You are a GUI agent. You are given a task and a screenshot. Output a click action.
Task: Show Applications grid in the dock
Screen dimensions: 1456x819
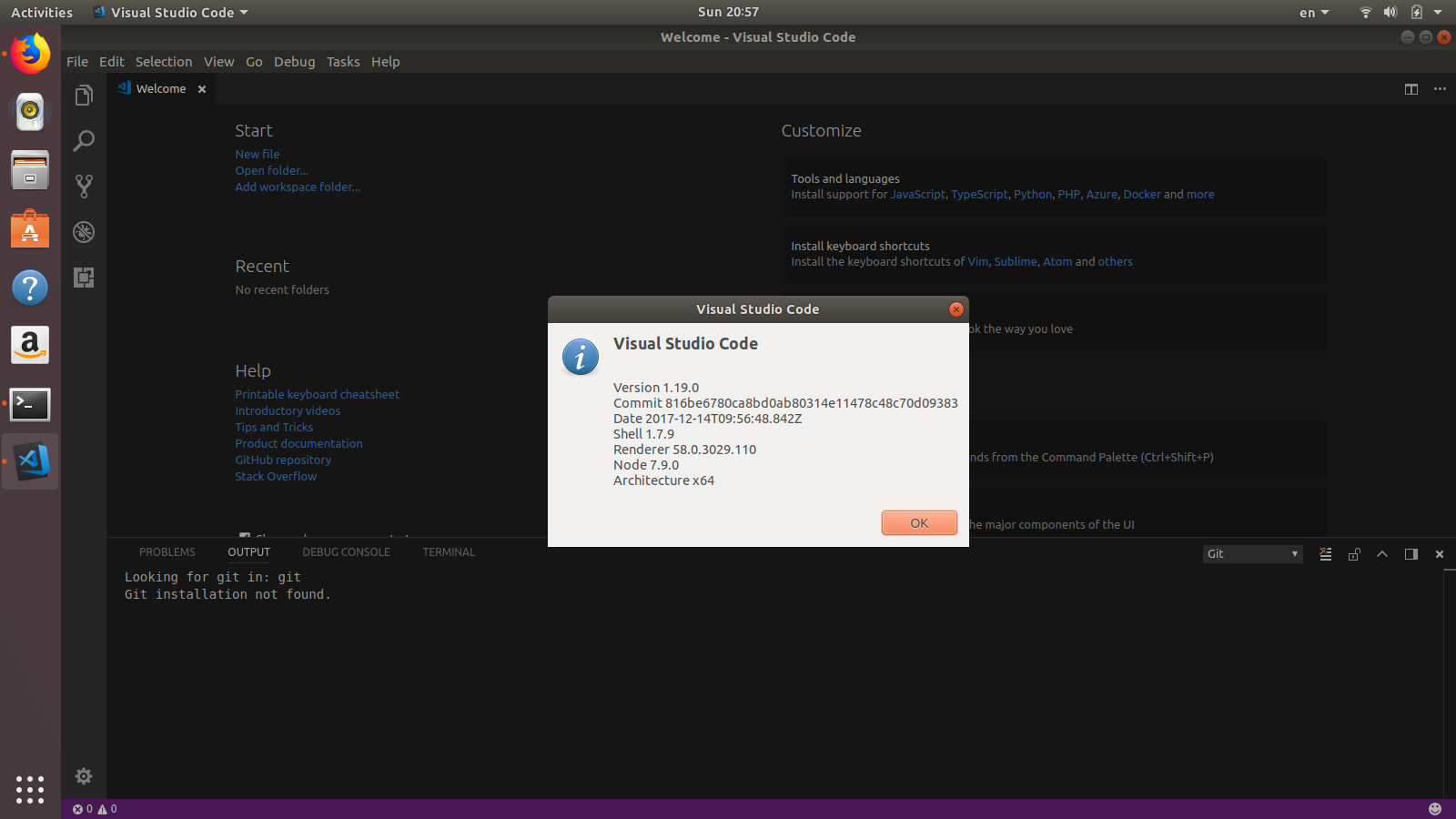pyautogui.click(x=30, y=789)
